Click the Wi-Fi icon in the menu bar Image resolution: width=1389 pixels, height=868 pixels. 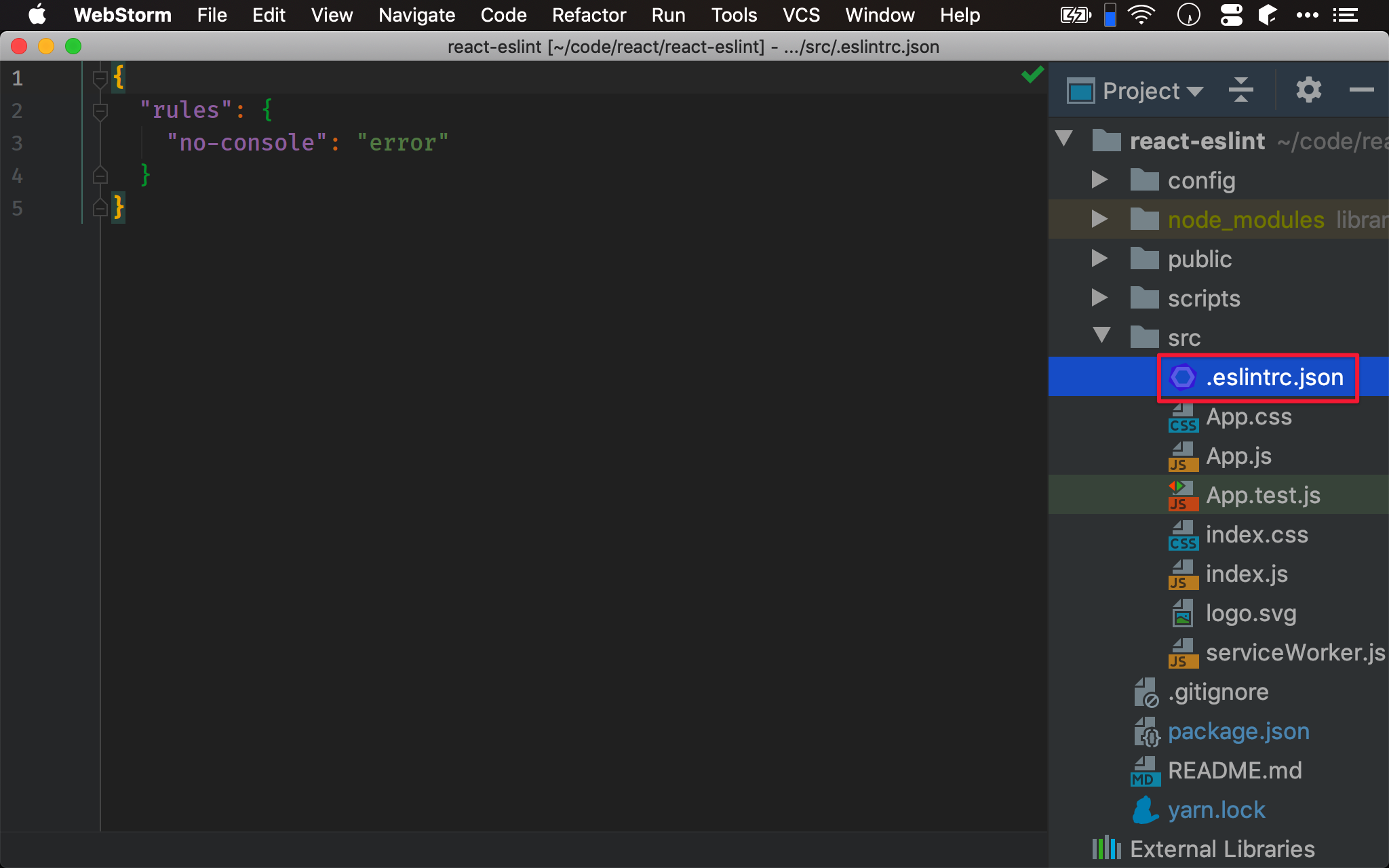tap(1142, 14)
